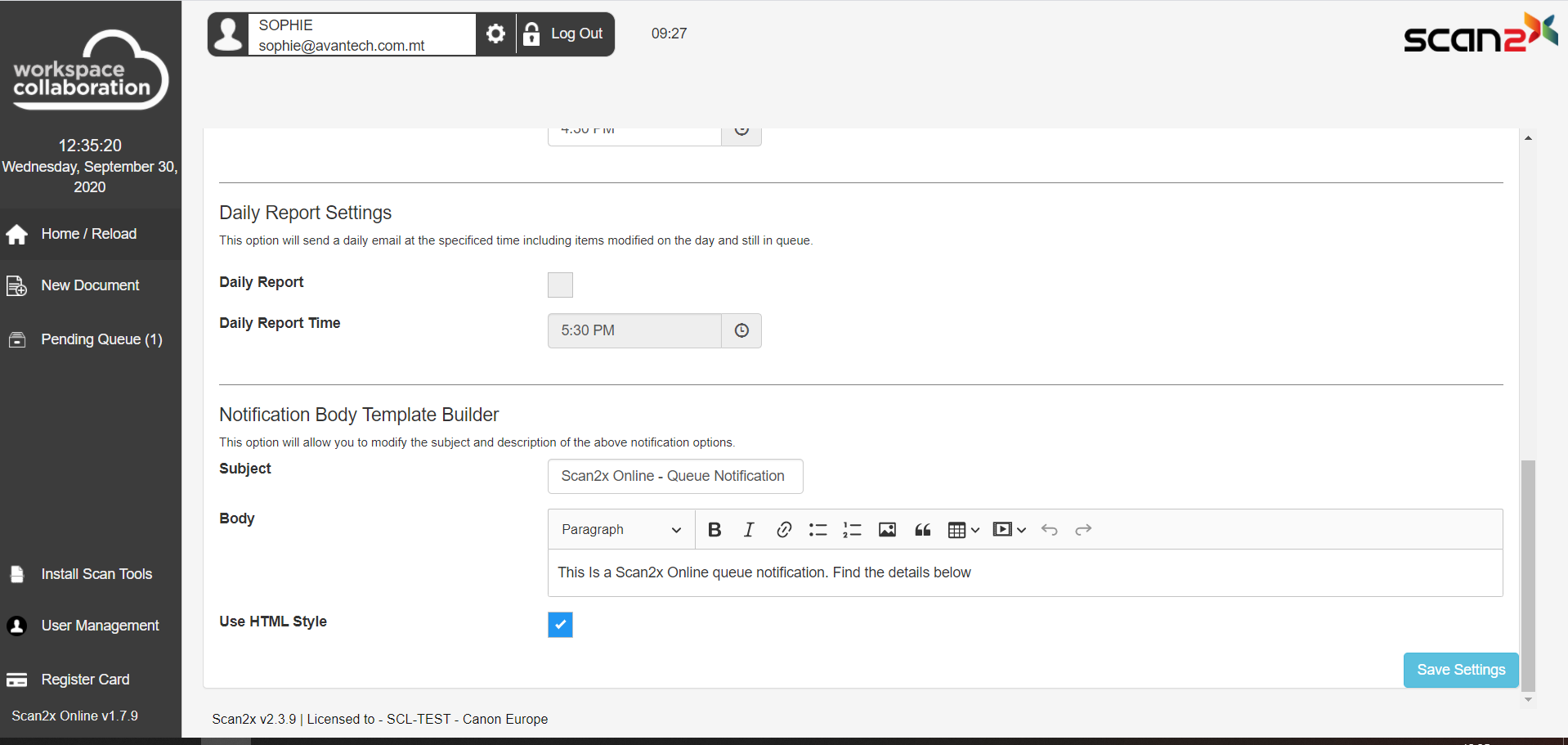Insert an image into the body
1568x745 pixels.
tap(887, 530)
